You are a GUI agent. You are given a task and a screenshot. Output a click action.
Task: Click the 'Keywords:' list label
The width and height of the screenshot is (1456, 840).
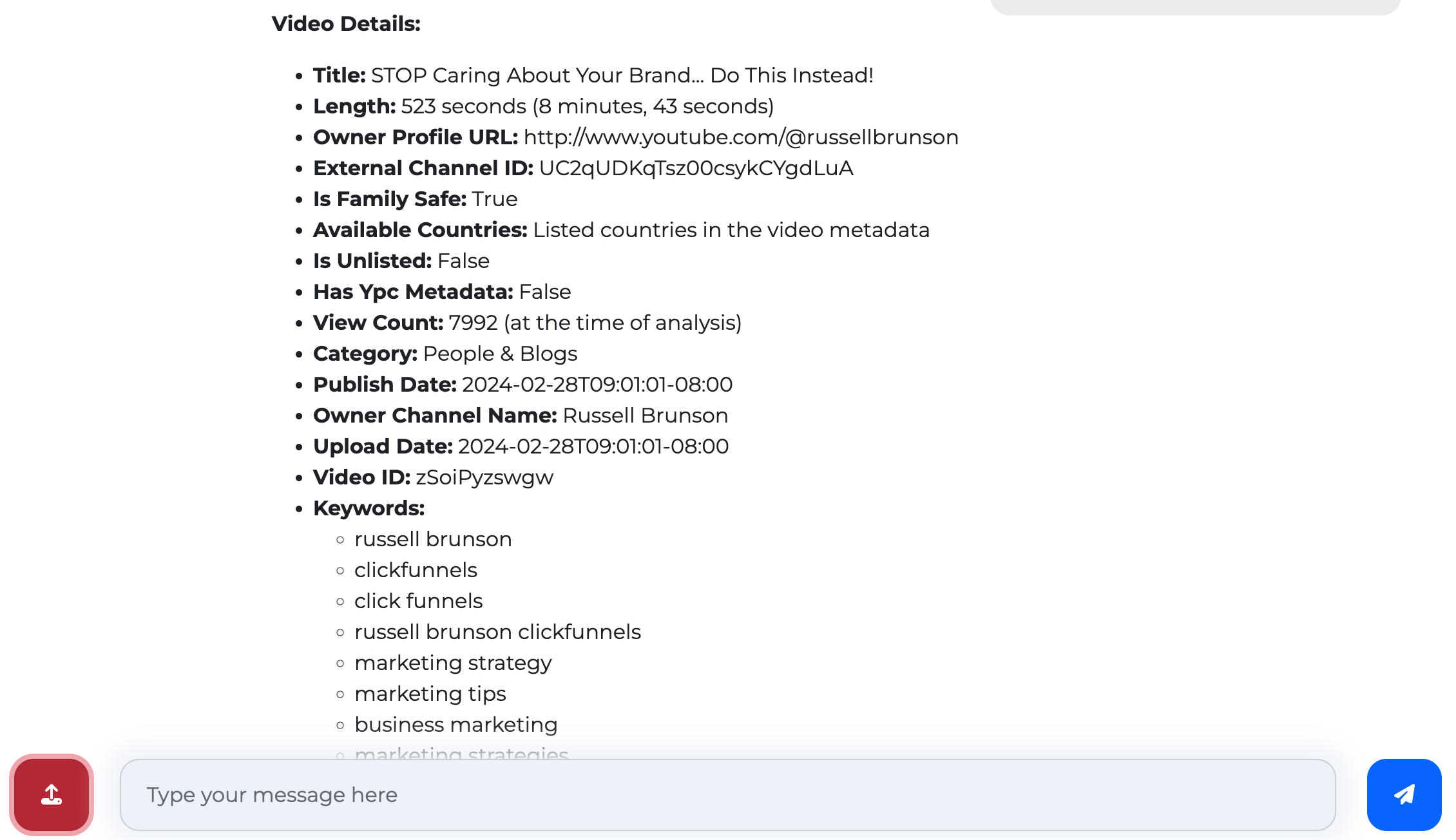(369, 508)
